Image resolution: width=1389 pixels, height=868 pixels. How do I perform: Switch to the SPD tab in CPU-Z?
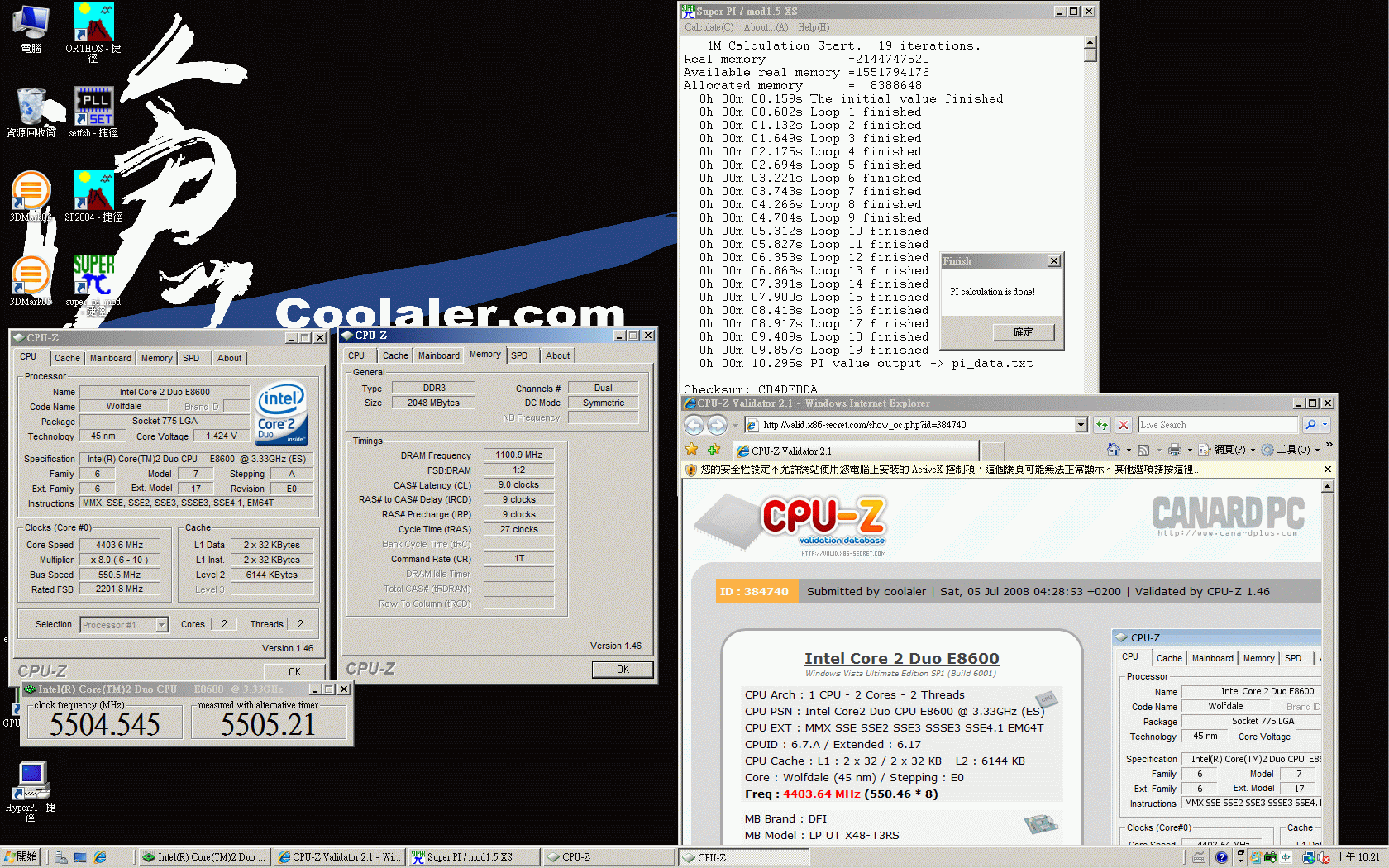[x=193, y=357]
